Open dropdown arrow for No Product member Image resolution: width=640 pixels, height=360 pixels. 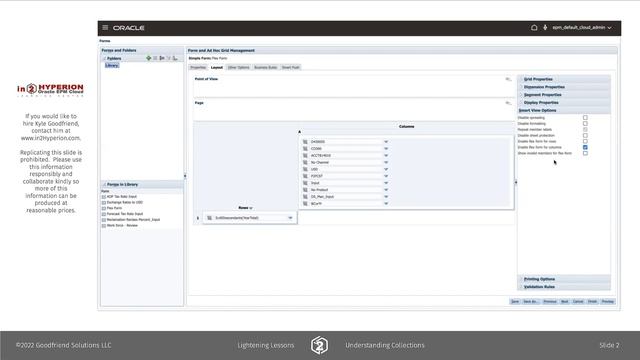pyautogui.click(x=386, y=190)
